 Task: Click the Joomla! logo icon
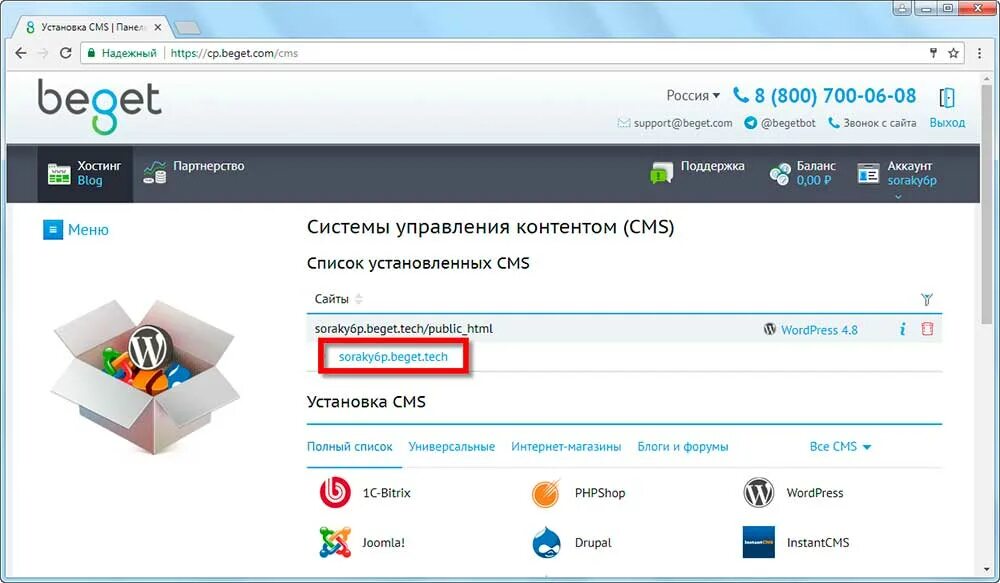click(x=335, y=542)
